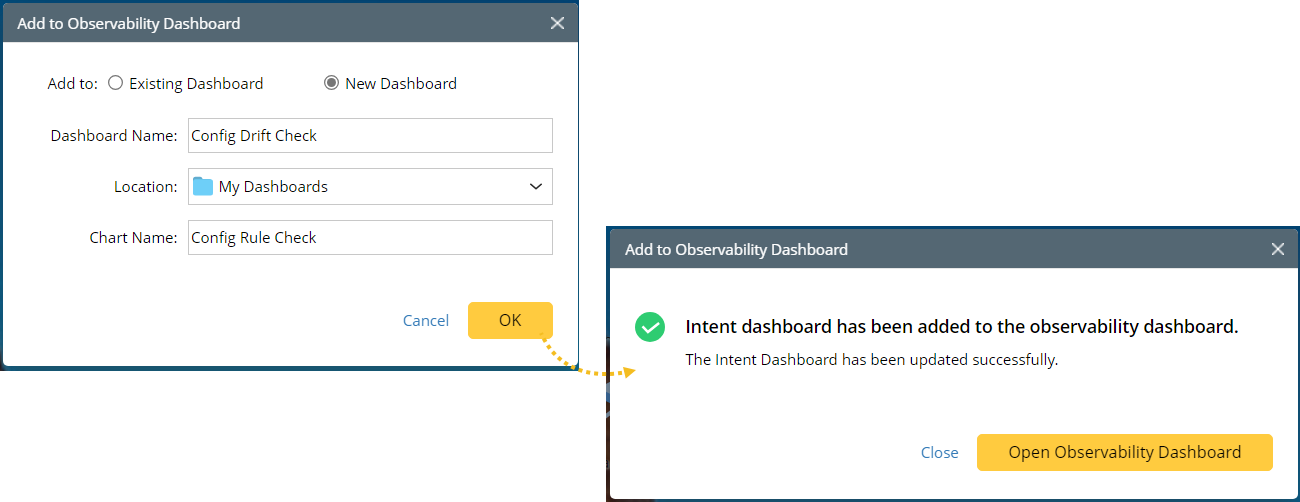The height and width of the screenshot is (502, 1300).
Task: Click the blue folder icon in Location
Action: (203, 186)
